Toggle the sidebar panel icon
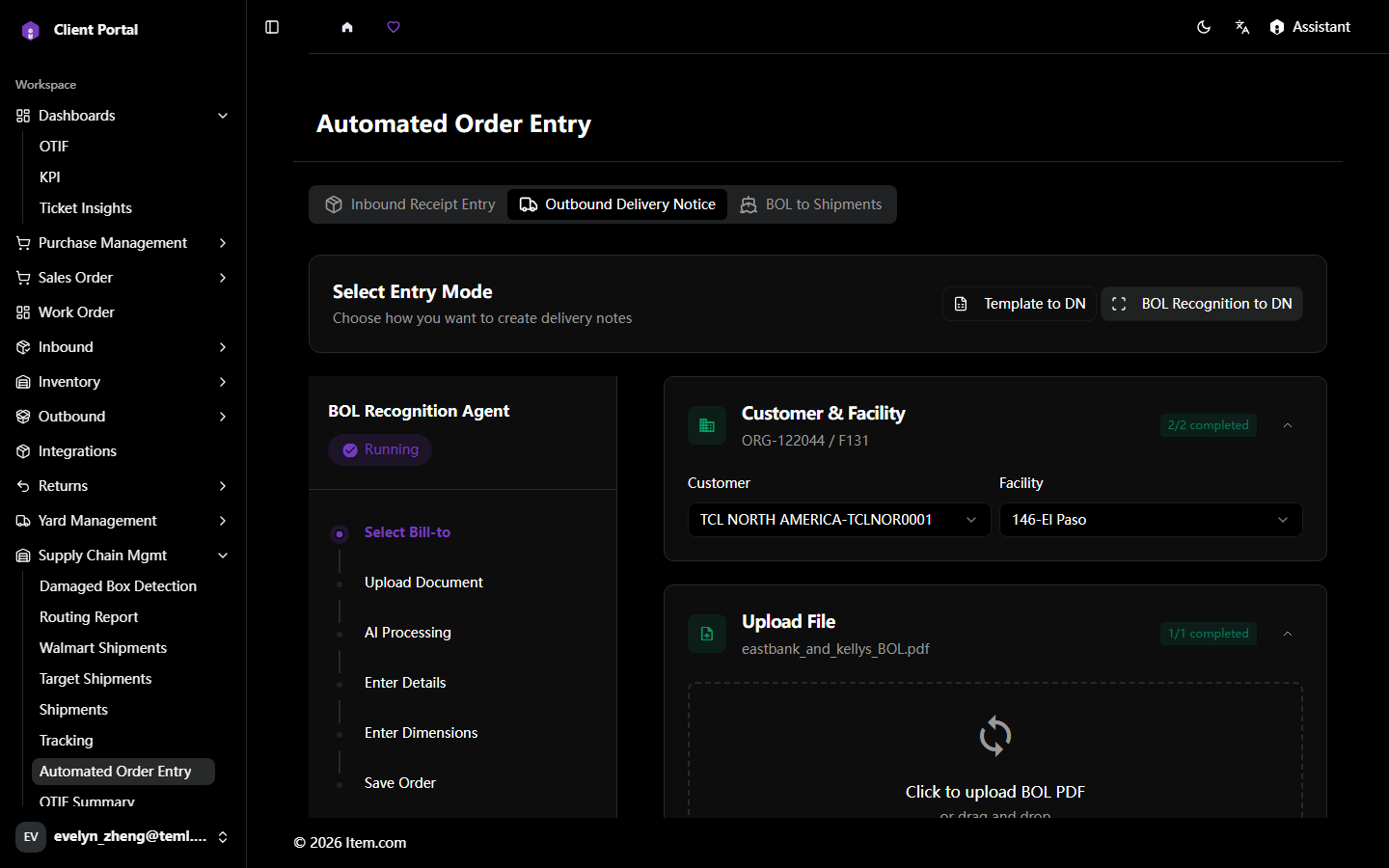 tap(272, 27)
